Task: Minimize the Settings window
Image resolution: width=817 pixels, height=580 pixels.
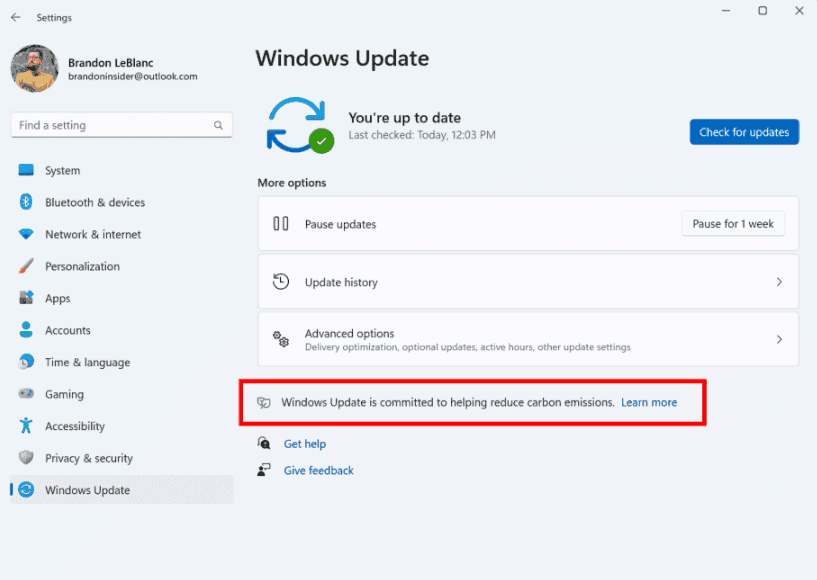Action: pyautogui.click(x=725, y=10)
